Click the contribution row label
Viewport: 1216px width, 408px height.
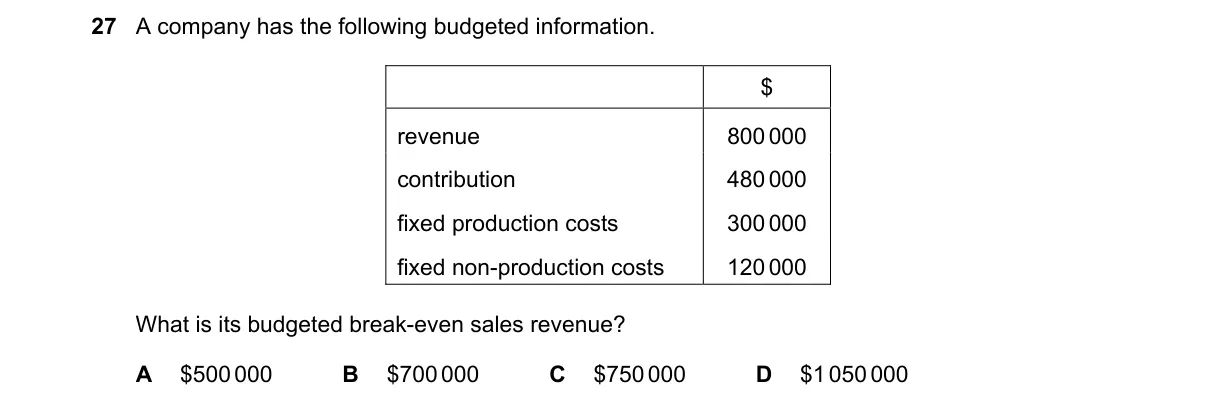pyautogui.click(x=456, y=180)
